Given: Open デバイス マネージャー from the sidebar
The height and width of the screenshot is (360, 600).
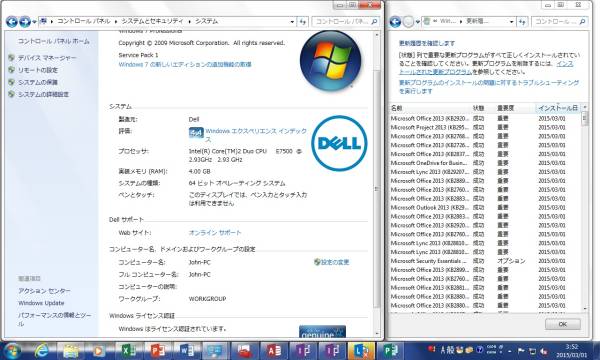Looking at the screenshot, I should 47,58.
